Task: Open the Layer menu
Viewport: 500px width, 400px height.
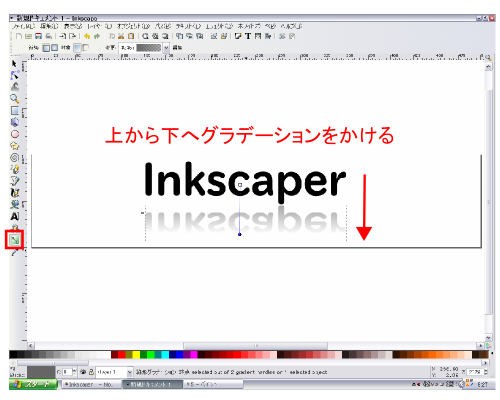Action: point(99,26)
